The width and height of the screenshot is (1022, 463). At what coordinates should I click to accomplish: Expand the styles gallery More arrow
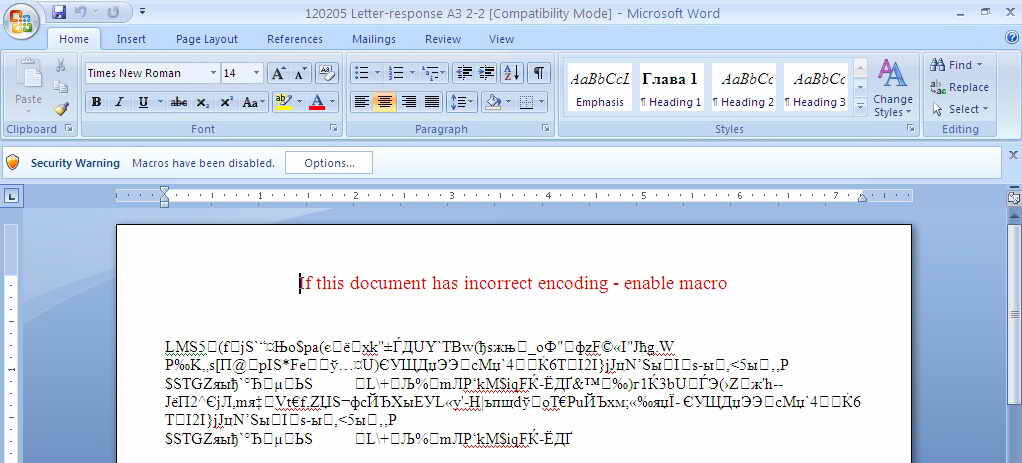(x=860, y=105)
